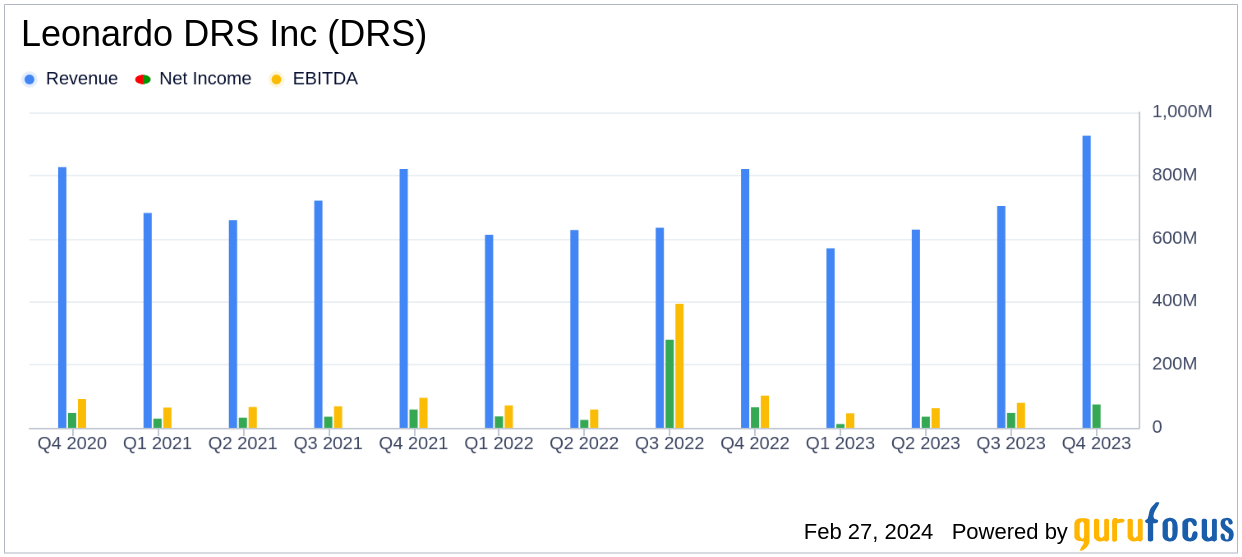Click the Q1 2021 axis label
1242x557 pixels.
pyautogui.click(x=157, y=443)
